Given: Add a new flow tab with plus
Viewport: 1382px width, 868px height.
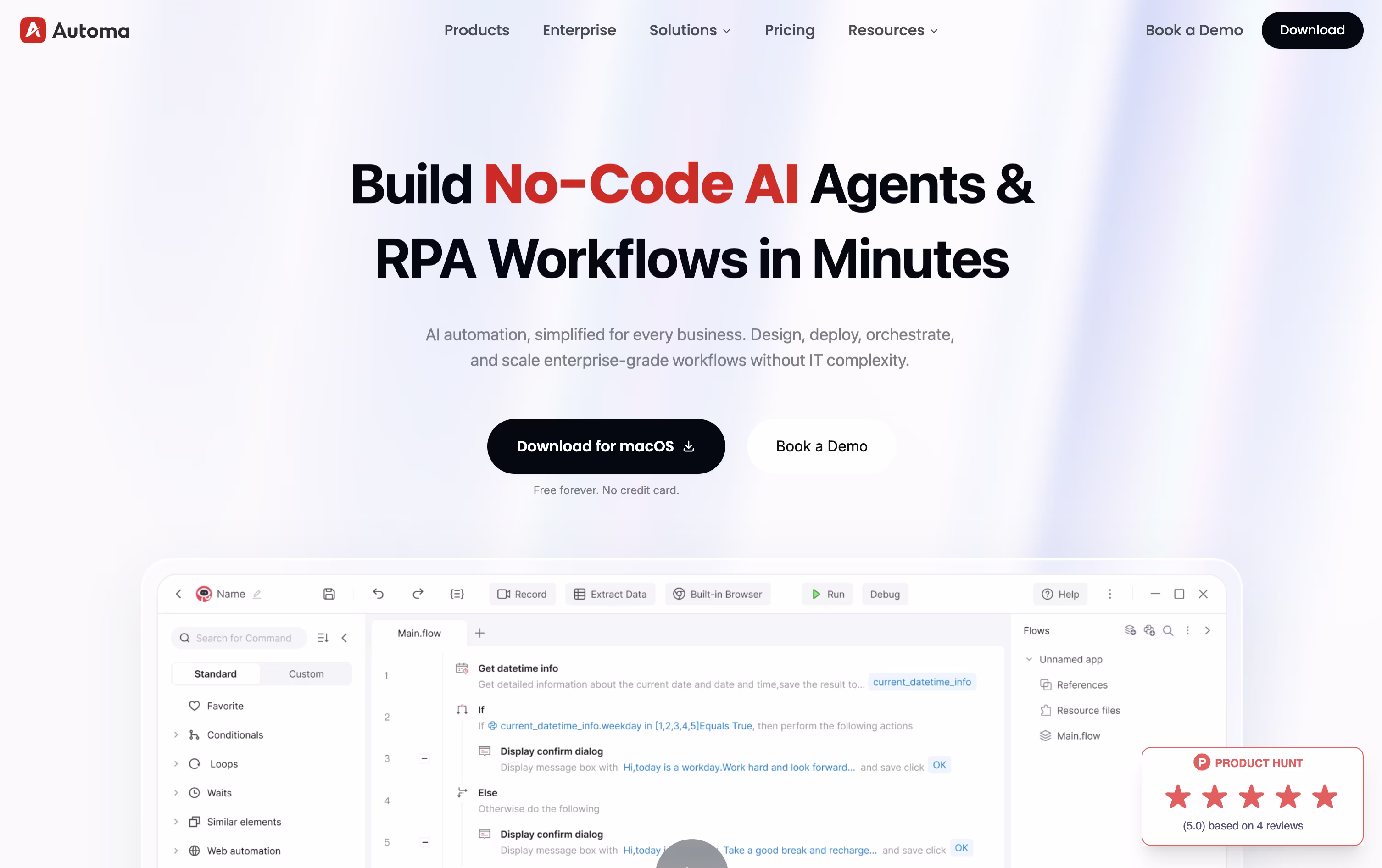Looking at the screenshot, I should (480, 633).
